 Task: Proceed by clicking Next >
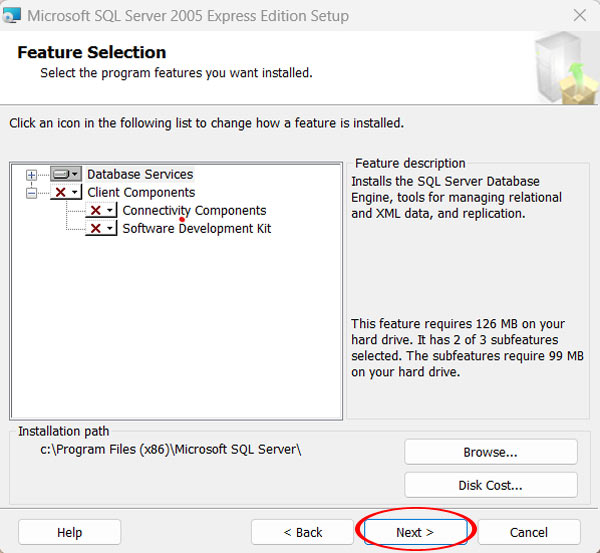pyautogui.click(x=415, y=532)
